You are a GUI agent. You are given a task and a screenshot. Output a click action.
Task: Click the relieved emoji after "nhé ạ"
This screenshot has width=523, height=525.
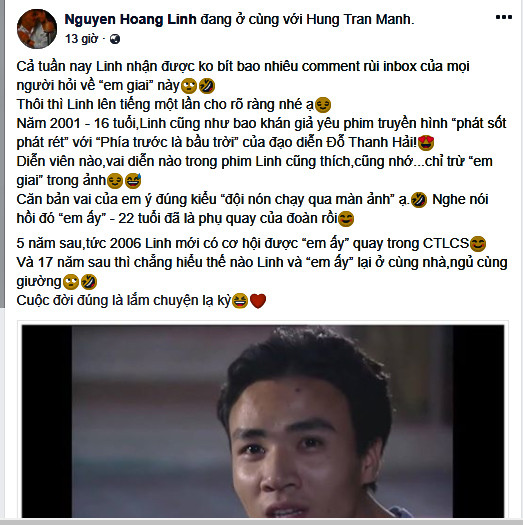click(x=323, y=105)
